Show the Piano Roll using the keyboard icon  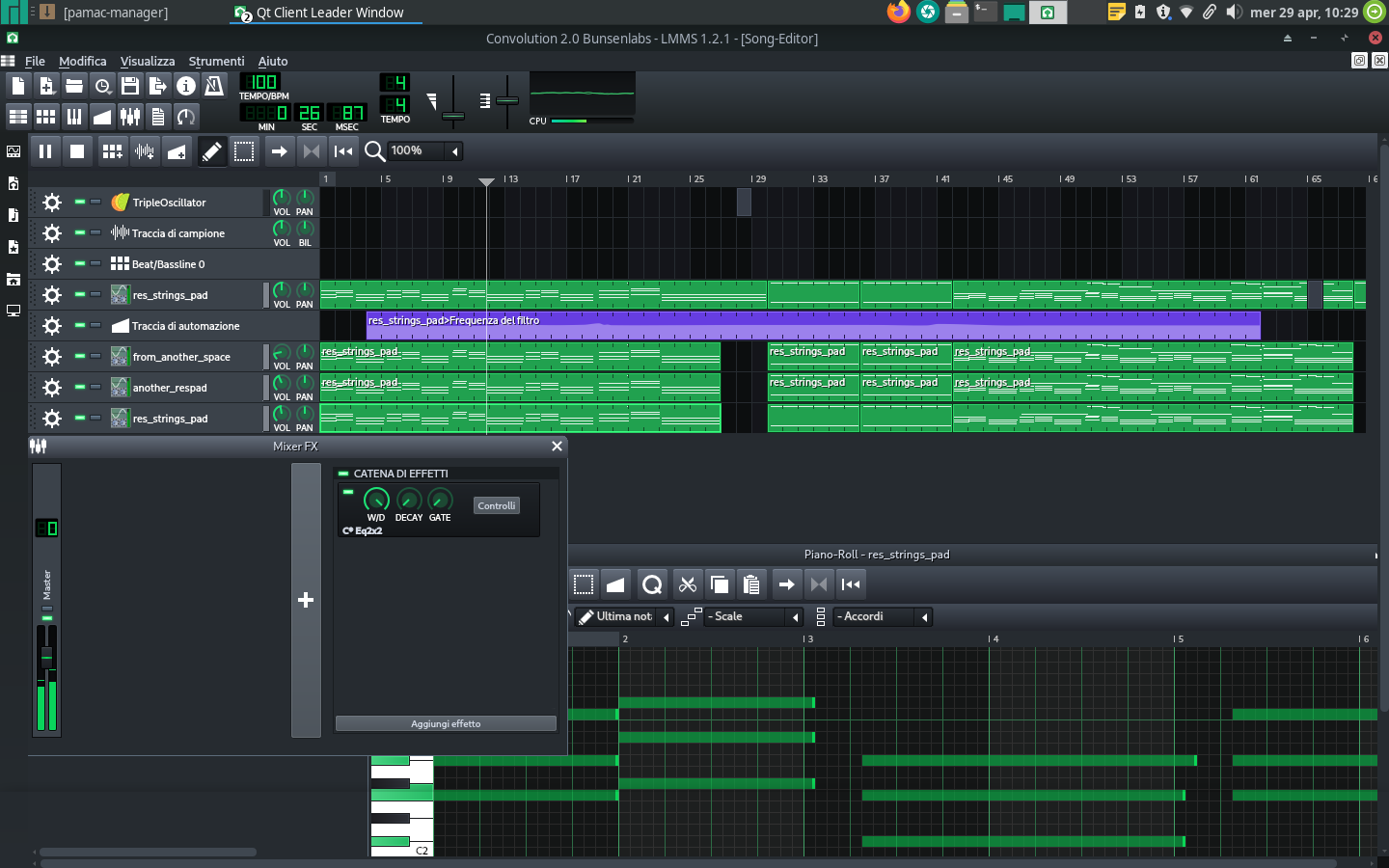pos(74,117)
